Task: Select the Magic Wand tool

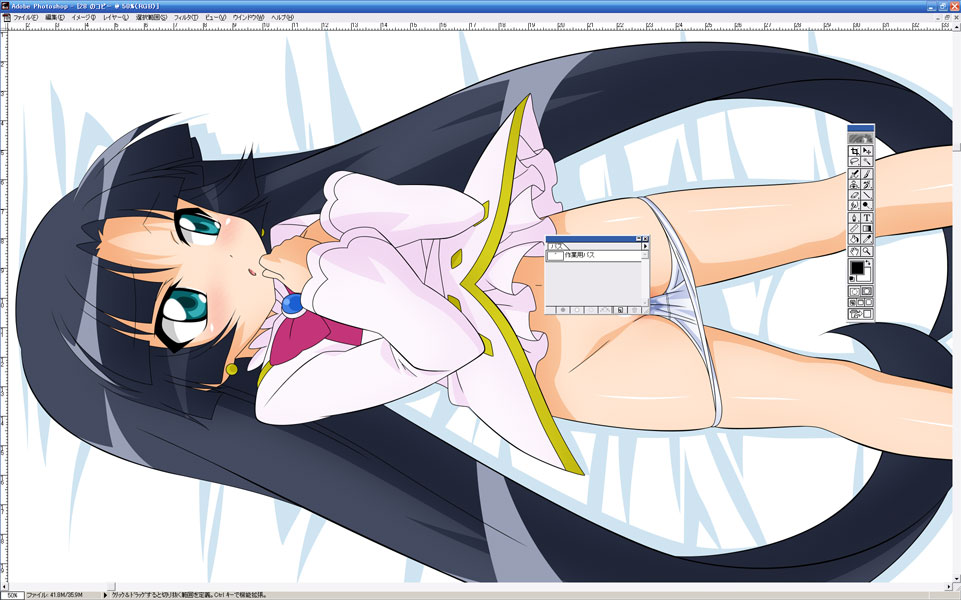Action: [x=867, y=161]
